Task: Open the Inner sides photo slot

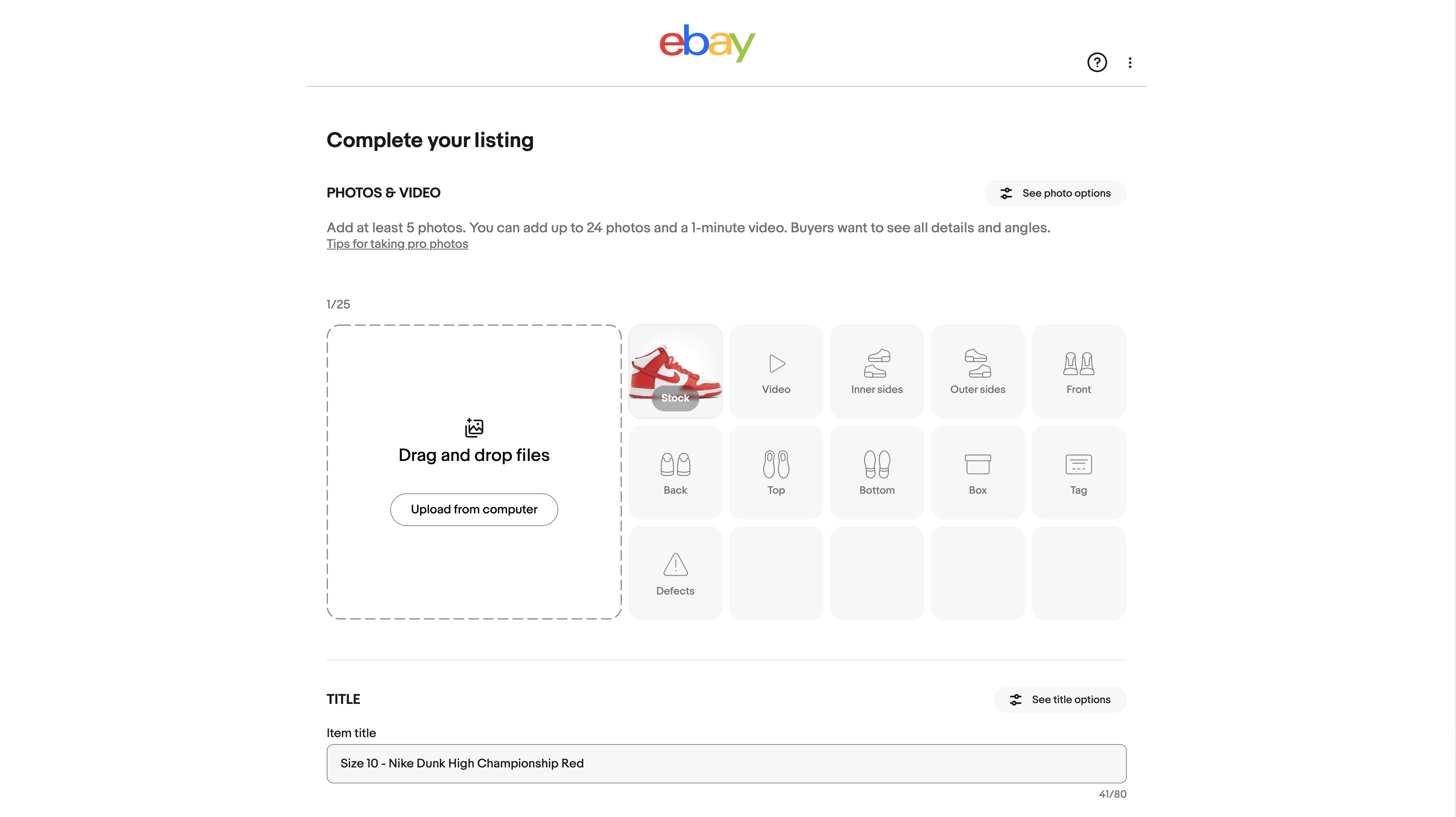Action: 876,371
